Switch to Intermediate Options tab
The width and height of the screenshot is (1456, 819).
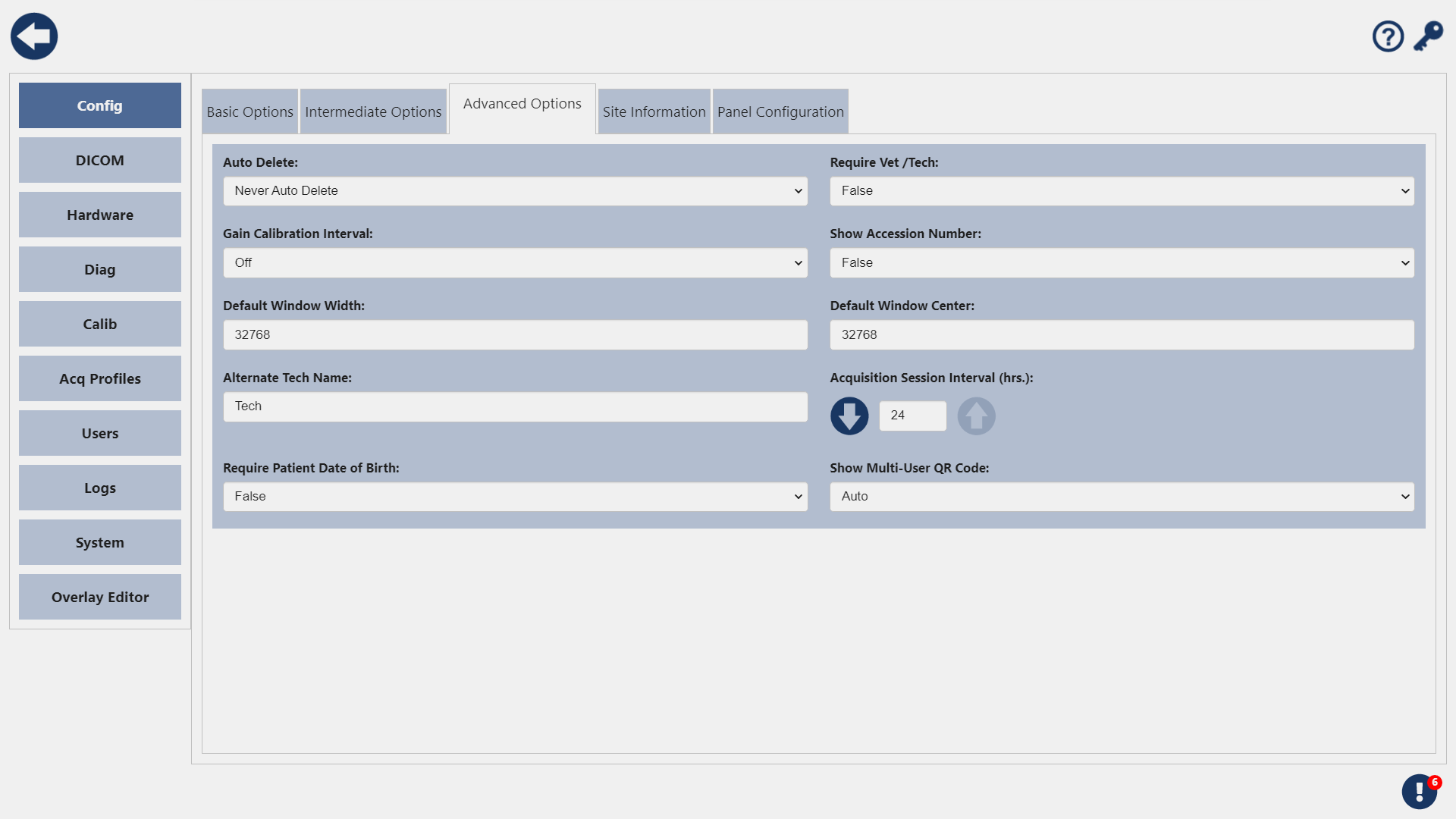click(x=373, y=111)
